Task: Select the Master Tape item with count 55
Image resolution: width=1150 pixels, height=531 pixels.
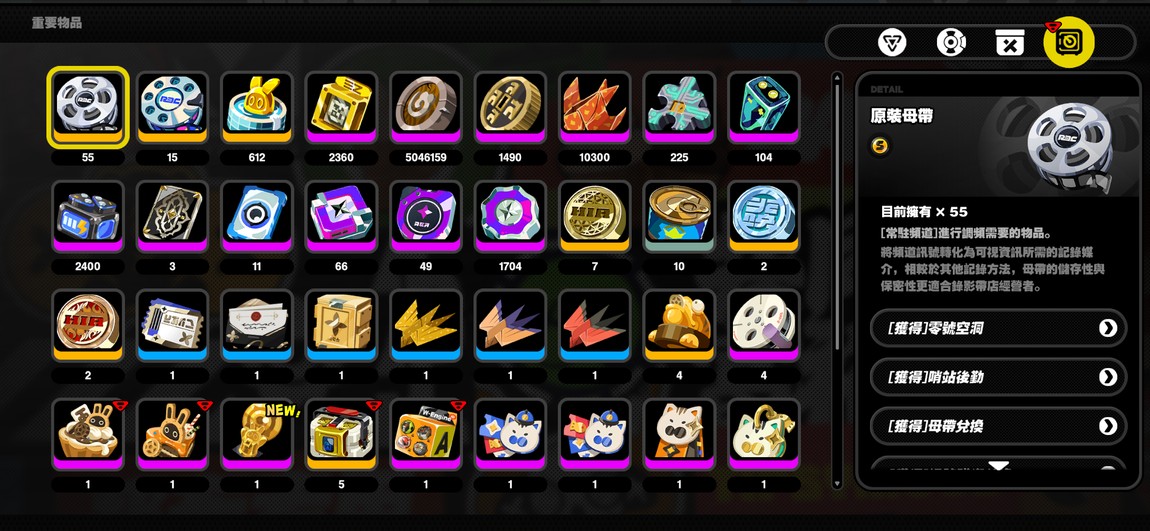Action: pyautogui.click(x=88, y=106)
